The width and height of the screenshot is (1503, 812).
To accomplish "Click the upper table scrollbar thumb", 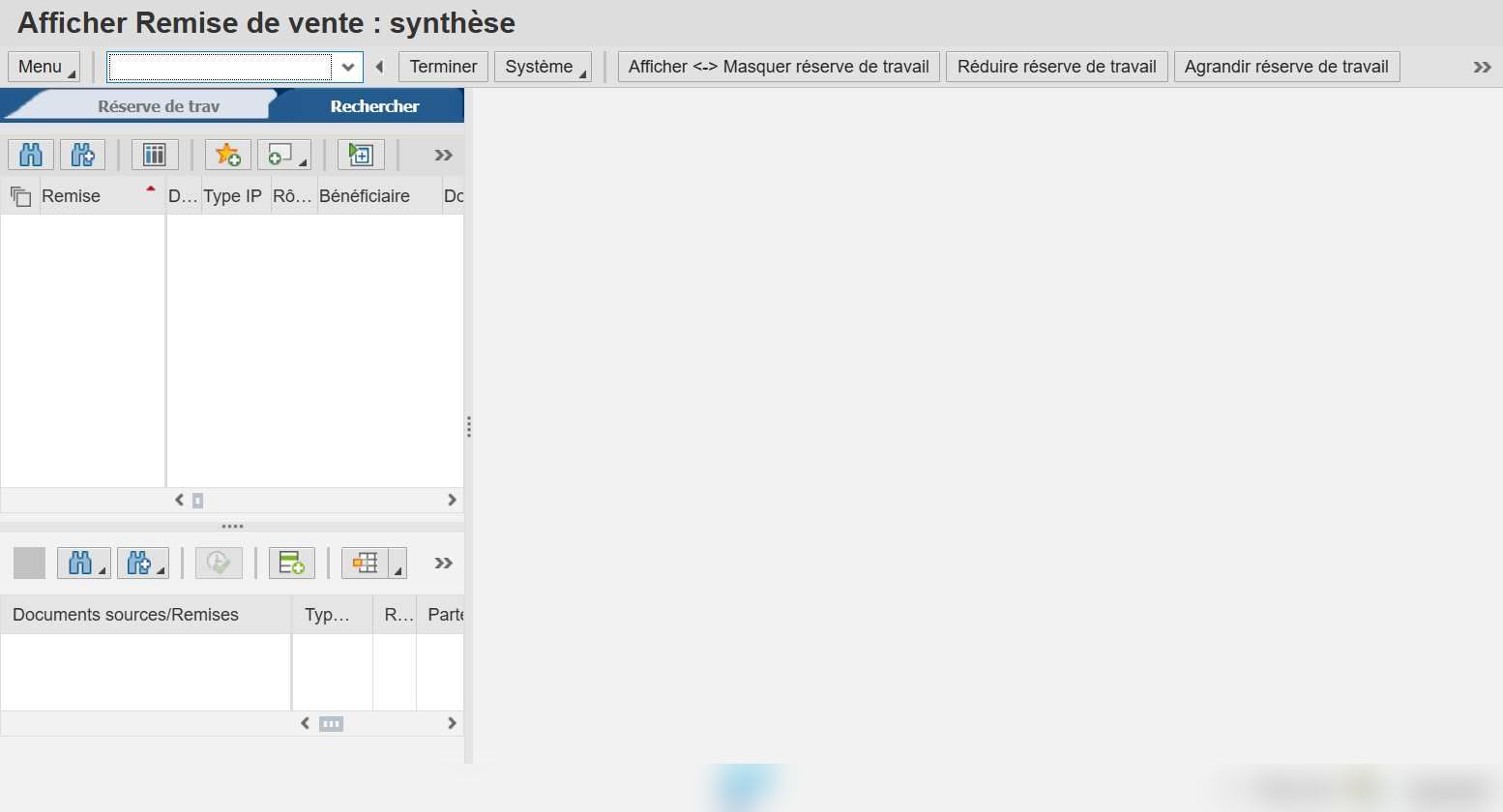I will (197, 501).
